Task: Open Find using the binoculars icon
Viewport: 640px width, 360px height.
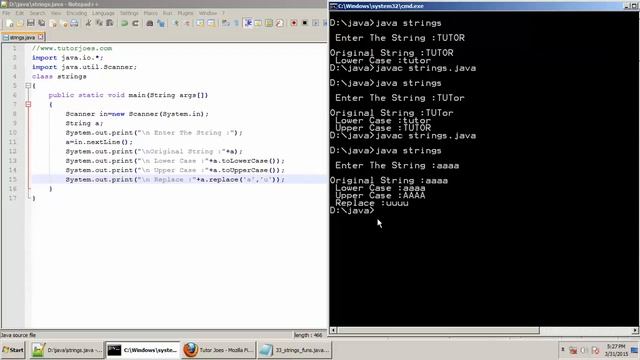Action: point(149,23)
